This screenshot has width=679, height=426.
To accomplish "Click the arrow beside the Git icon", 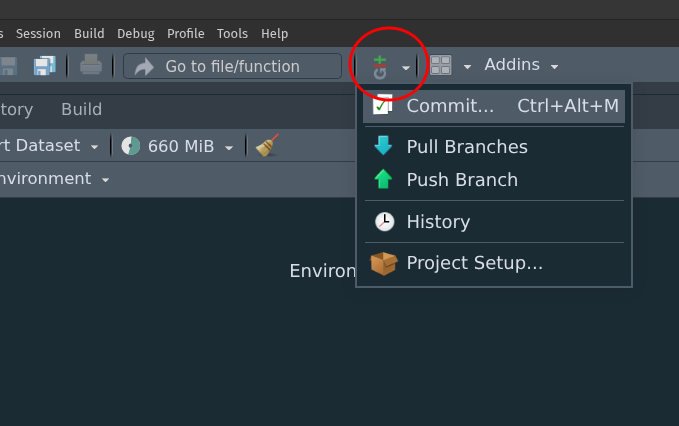I will tap(406, 67).
